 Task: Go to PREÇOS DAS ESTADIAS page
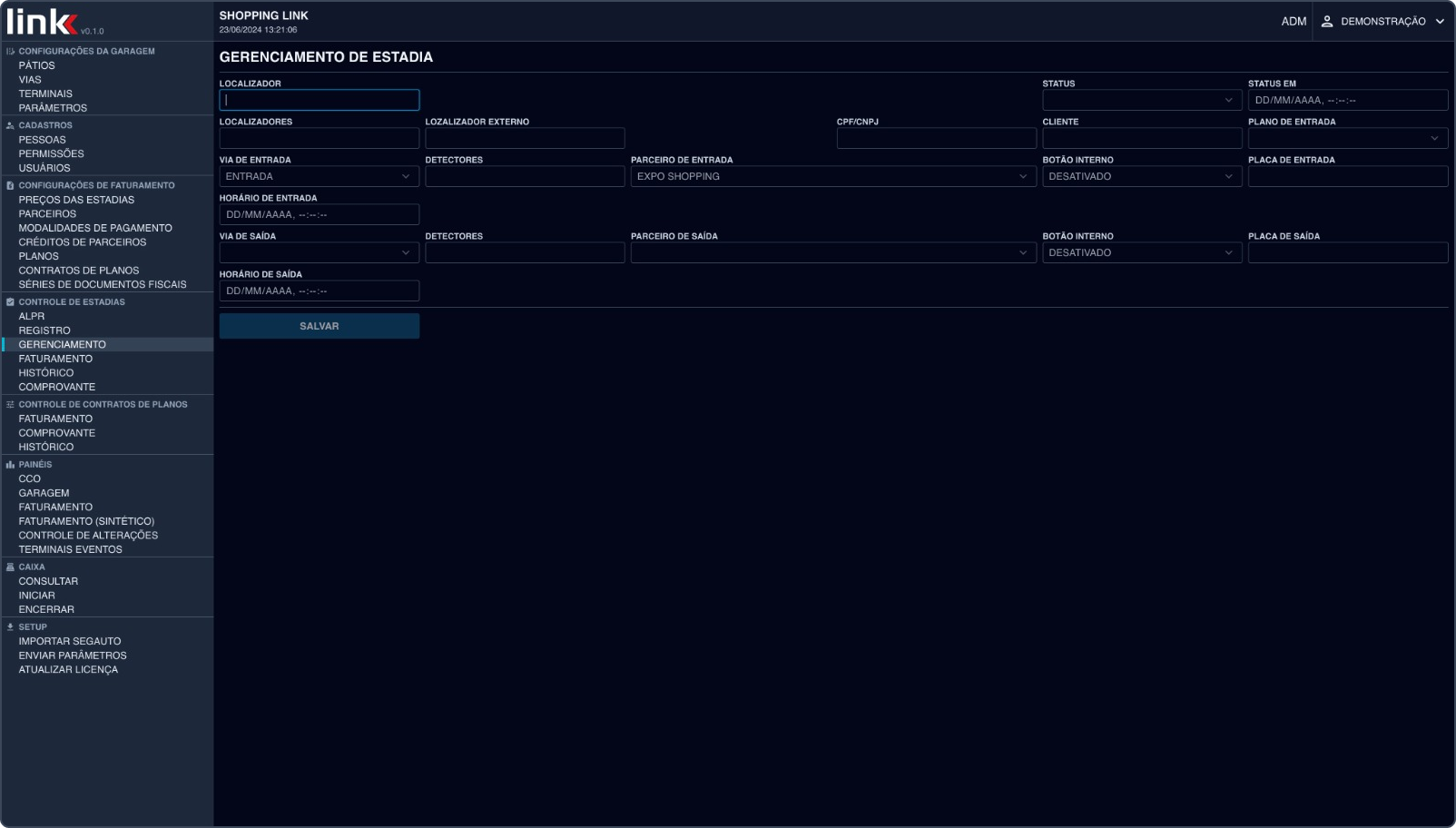76,200
